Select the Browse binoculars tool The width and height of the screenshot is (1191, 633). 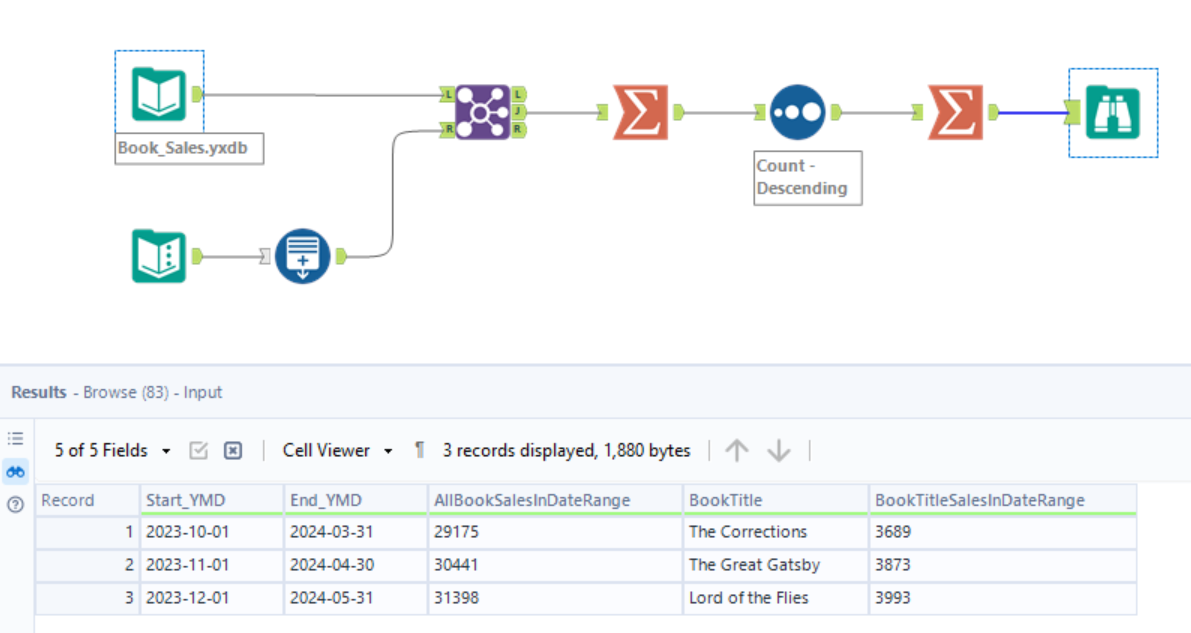[1113, 112]
